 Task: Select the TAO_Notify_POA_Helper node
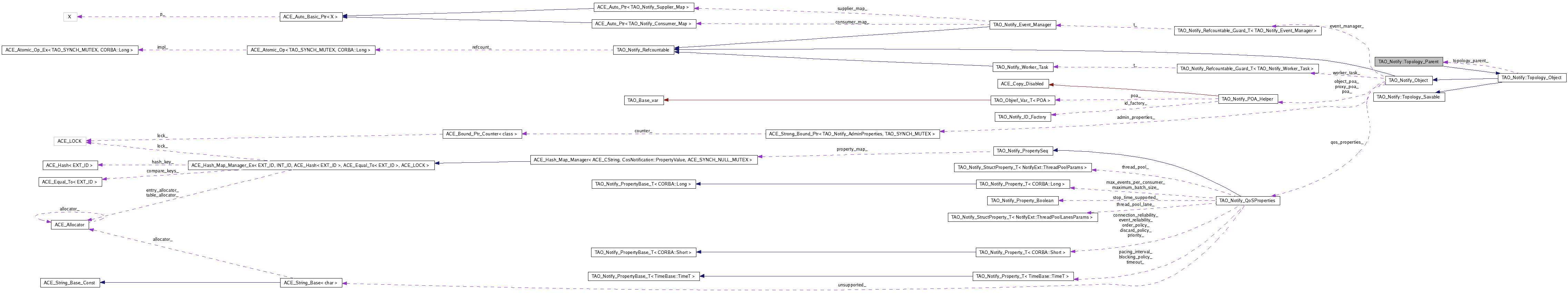coord(1247,100)
